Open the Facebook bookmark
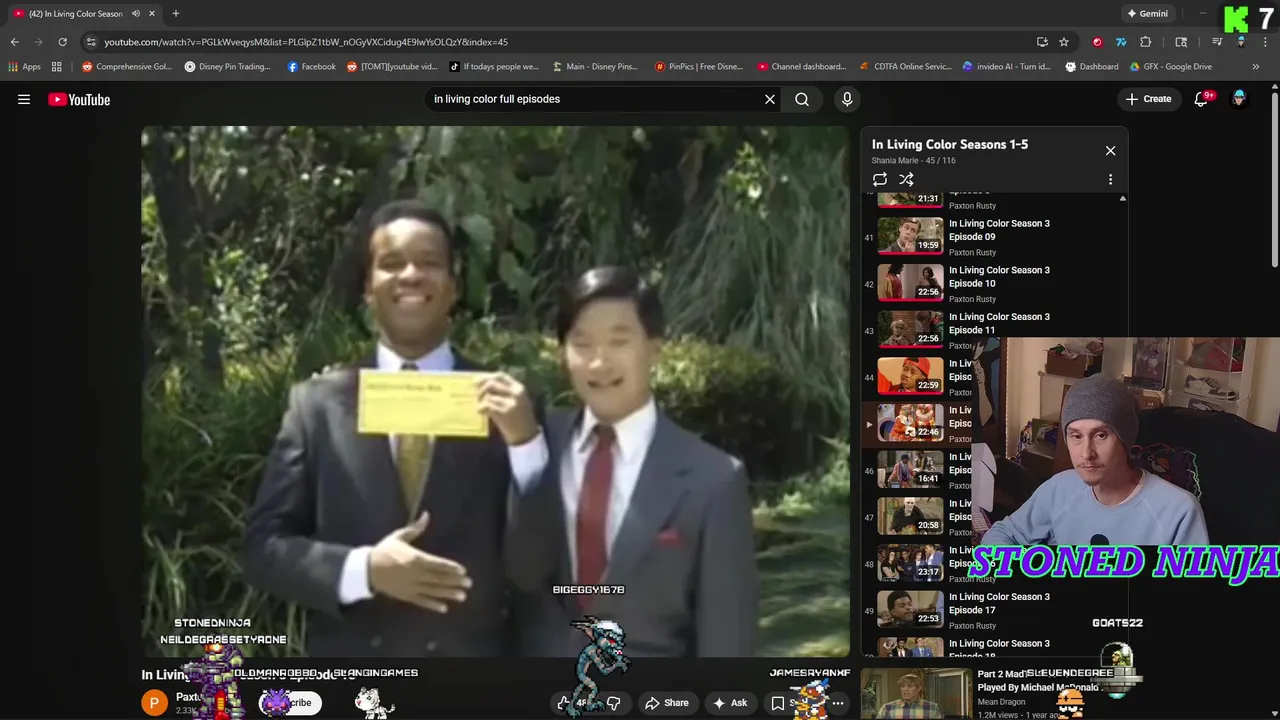 (311, 67)
